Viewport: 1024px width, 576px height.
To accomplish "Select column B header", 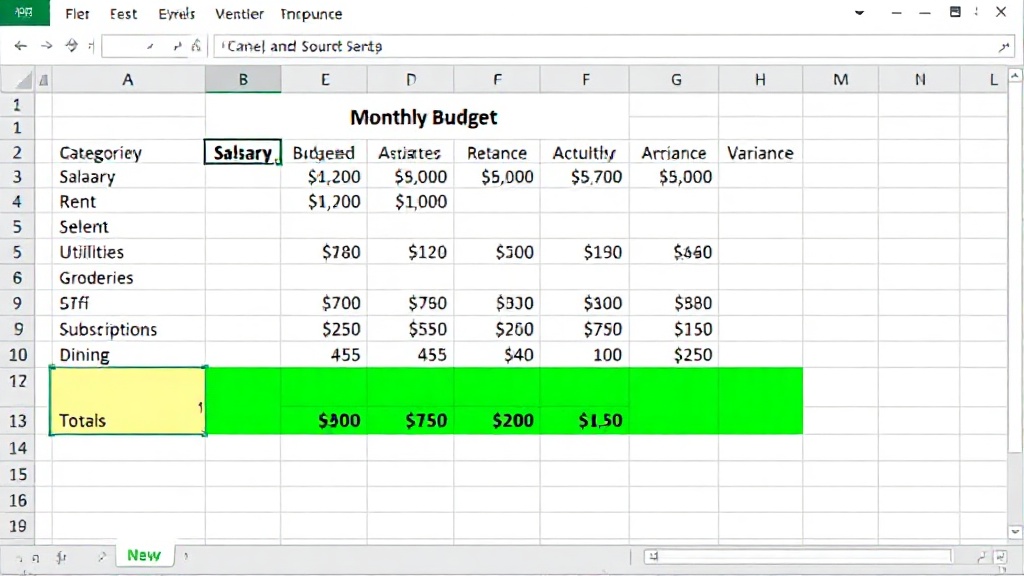I will coord(243,80).
